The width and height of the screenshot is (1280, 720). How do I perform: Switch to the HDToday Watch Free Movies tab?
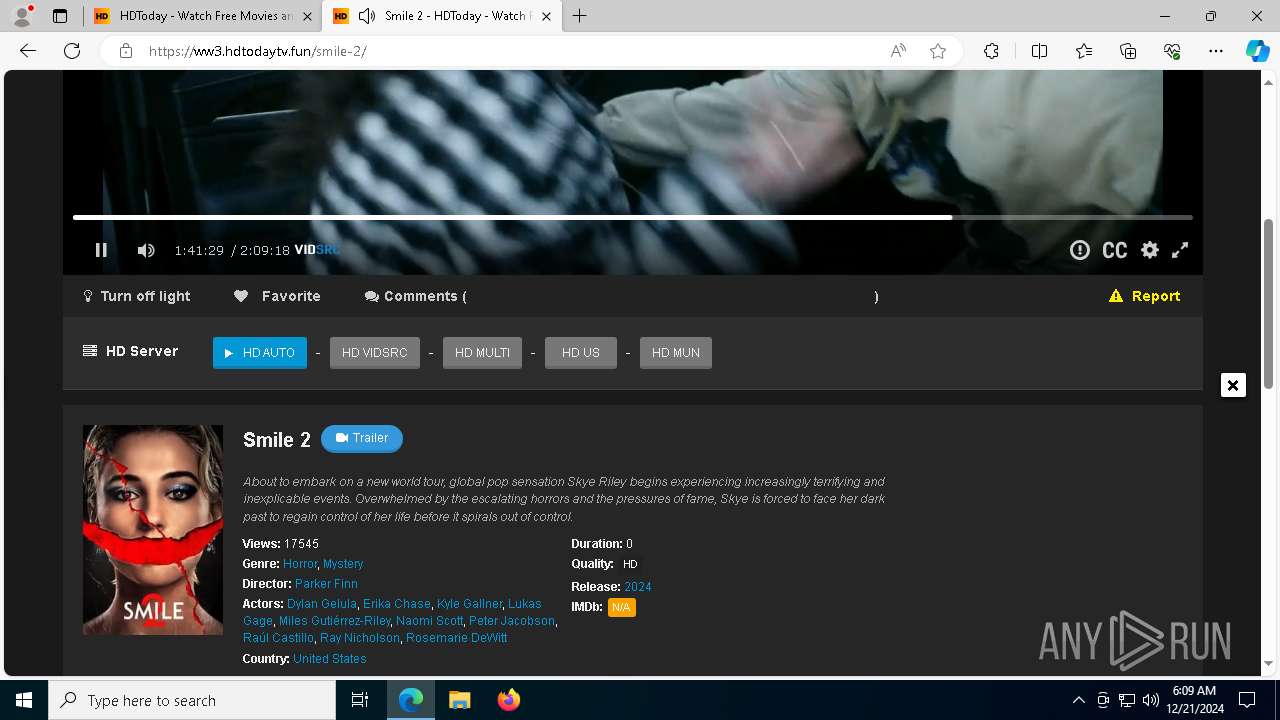203,16
